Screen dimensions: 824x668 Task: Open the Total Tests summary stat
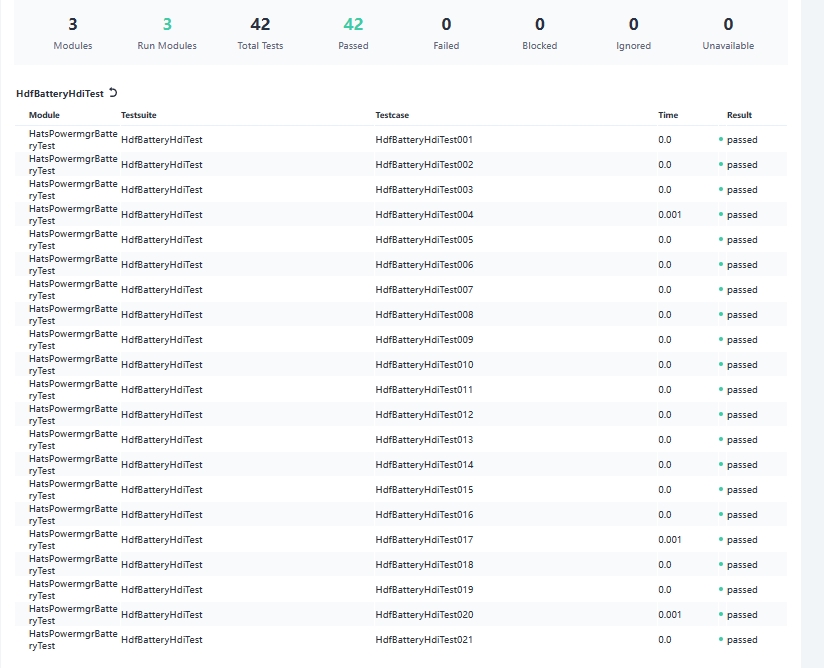click(260, 25)
